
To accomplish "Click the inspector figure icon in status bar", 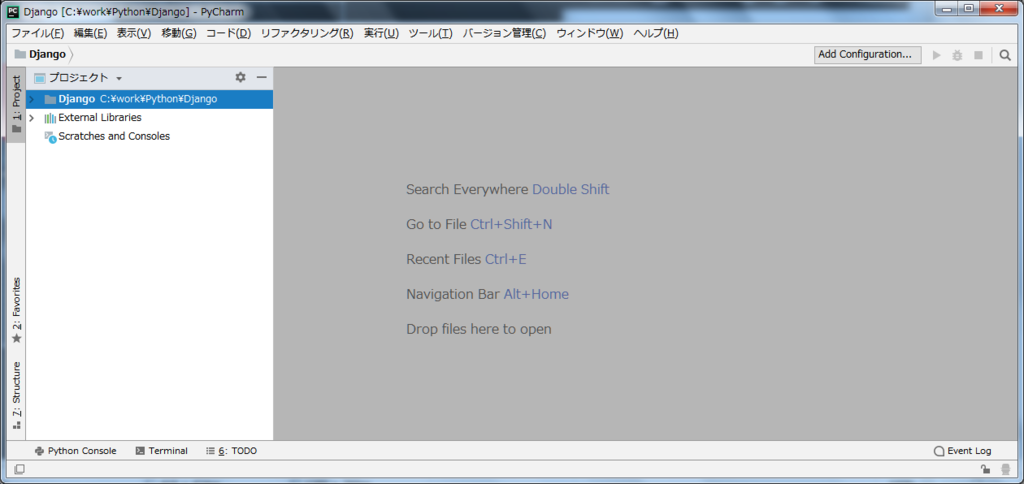I will 1006,469.
